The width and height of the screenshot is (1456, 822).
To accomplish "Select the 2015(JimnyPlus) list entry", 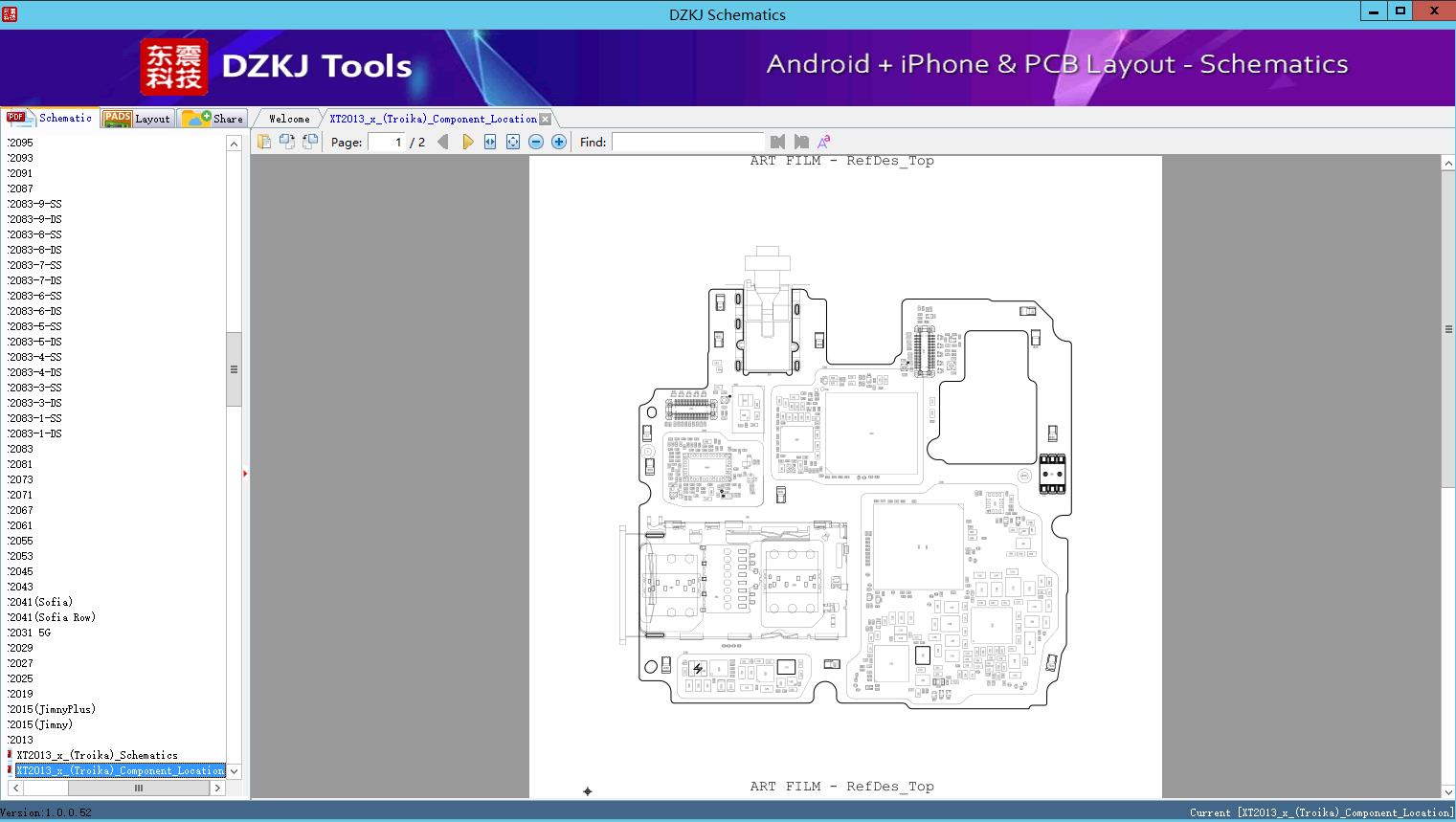I will (52, 709).
